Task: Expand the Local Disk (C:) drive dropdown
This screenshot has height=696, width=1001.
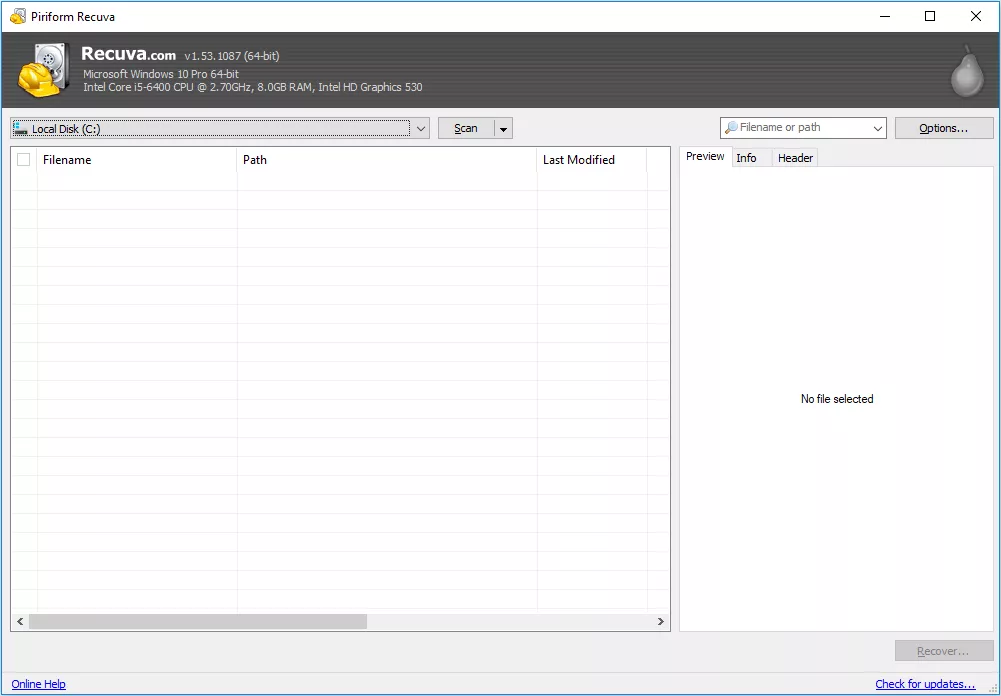Action: (421, 128)
